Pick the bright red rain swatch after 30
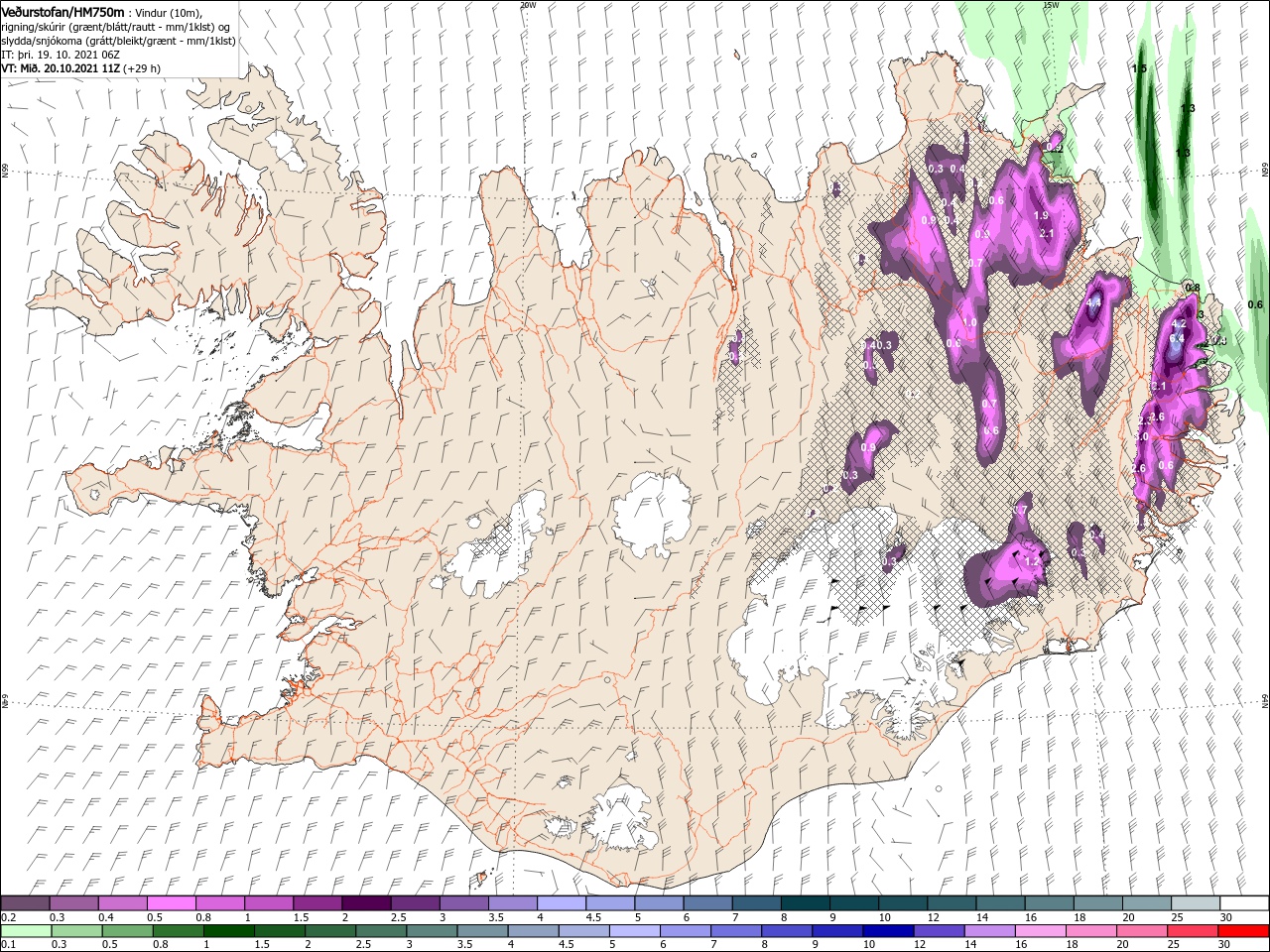The width and height of the screenshot is (1270, 952). tap(1242, 931)
